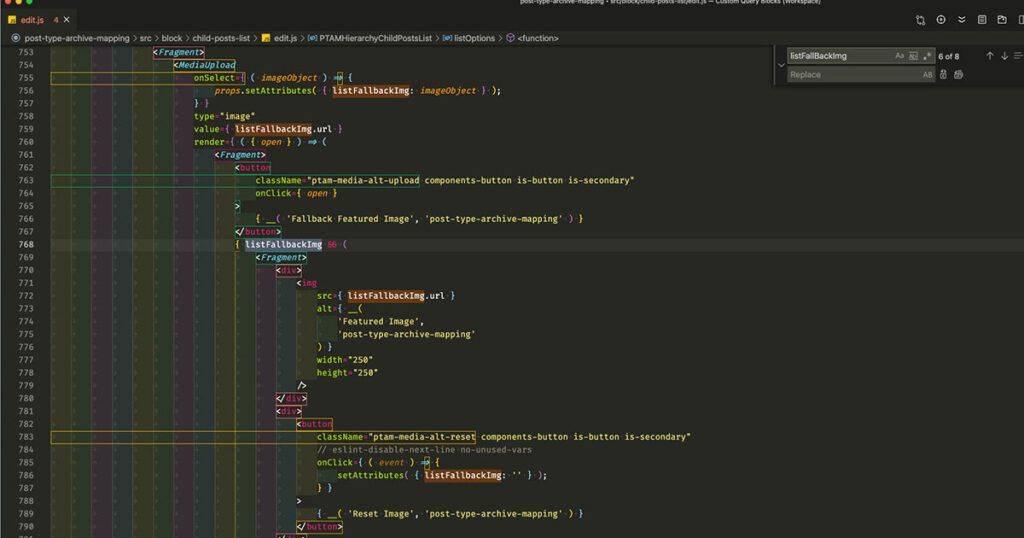Click the <img tag on line 771

pos(307,283)
